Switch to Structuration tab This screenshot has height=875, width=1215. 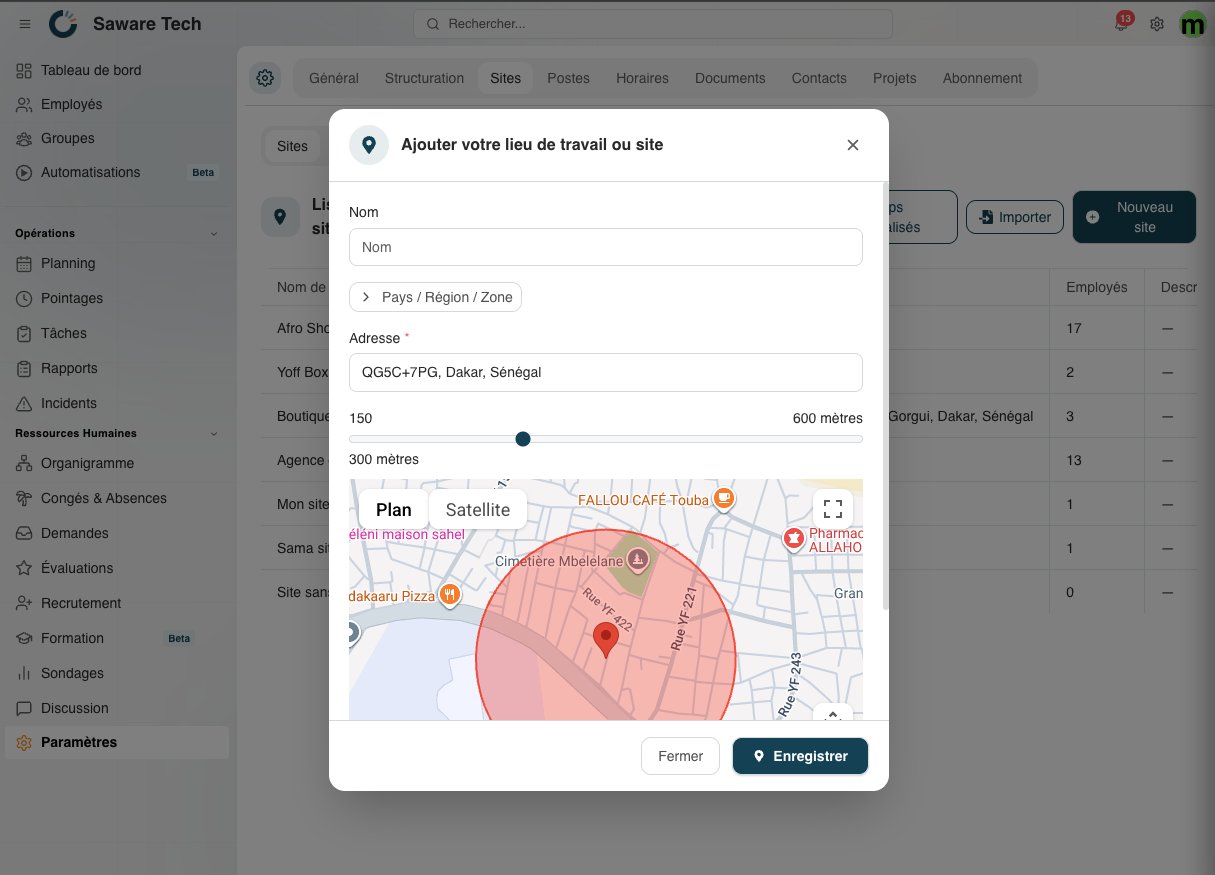point(424,78)
